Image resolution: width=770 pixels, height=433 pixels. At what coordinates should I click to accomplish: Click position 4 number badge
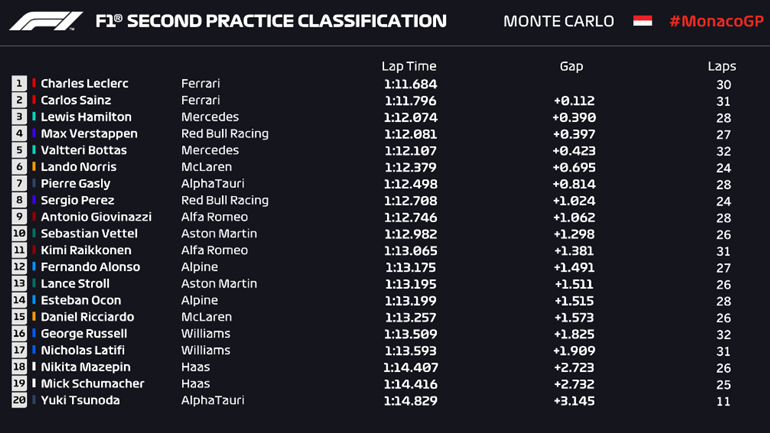coord(19,134)
